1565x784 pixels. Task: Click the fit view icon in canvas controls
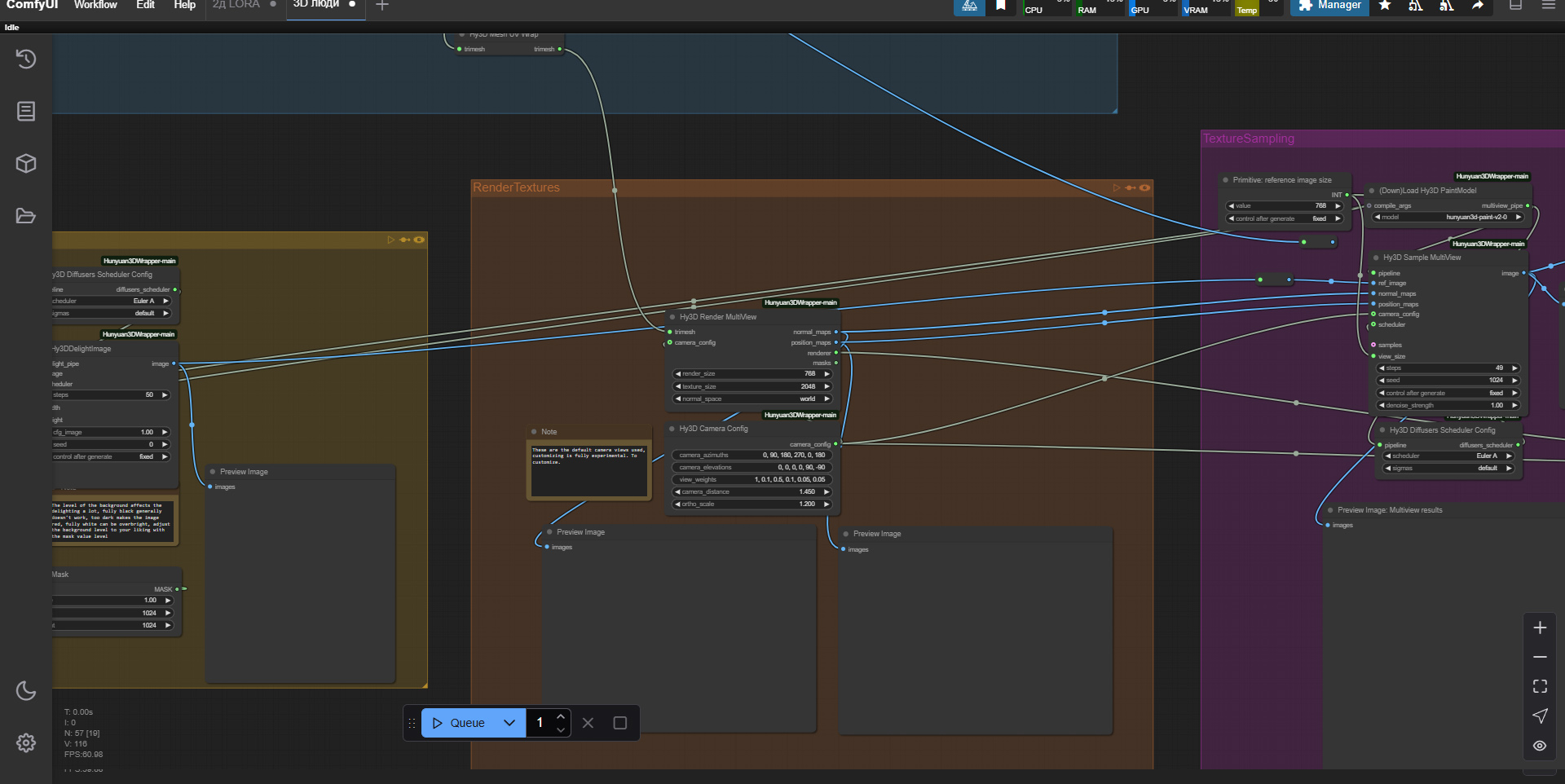coord(1540,686)
